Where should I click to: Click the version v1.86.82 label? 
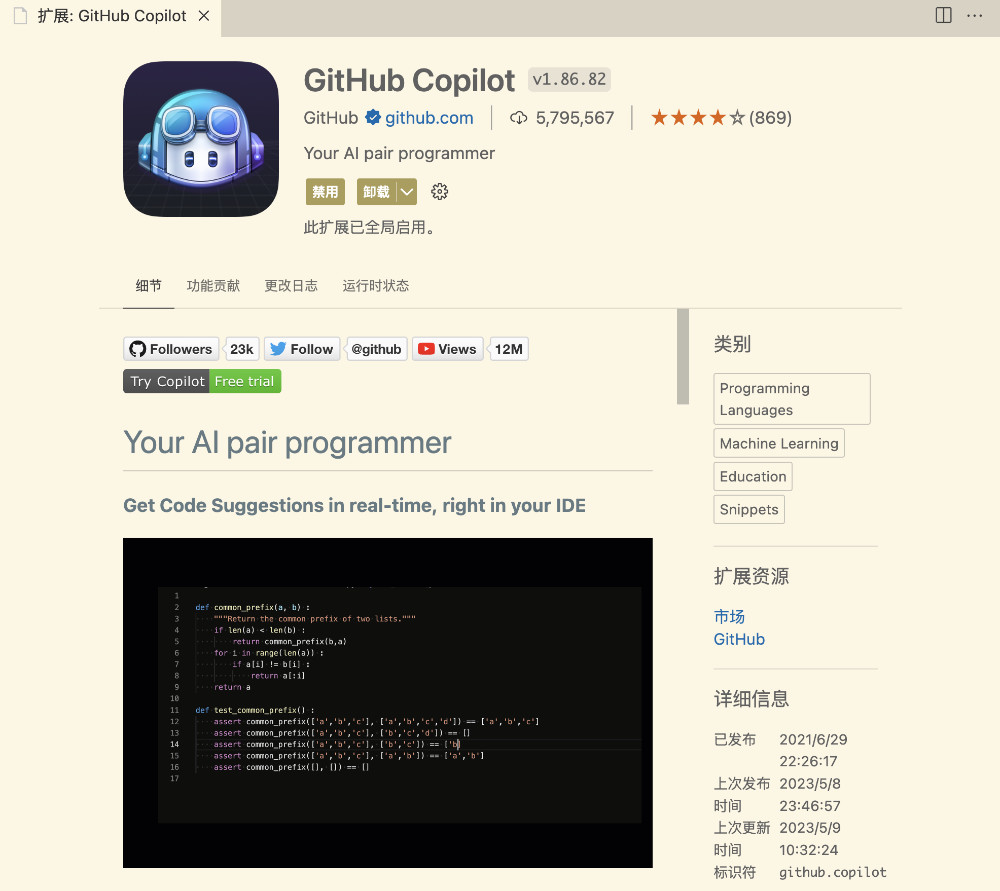click(x=569, y=80)
